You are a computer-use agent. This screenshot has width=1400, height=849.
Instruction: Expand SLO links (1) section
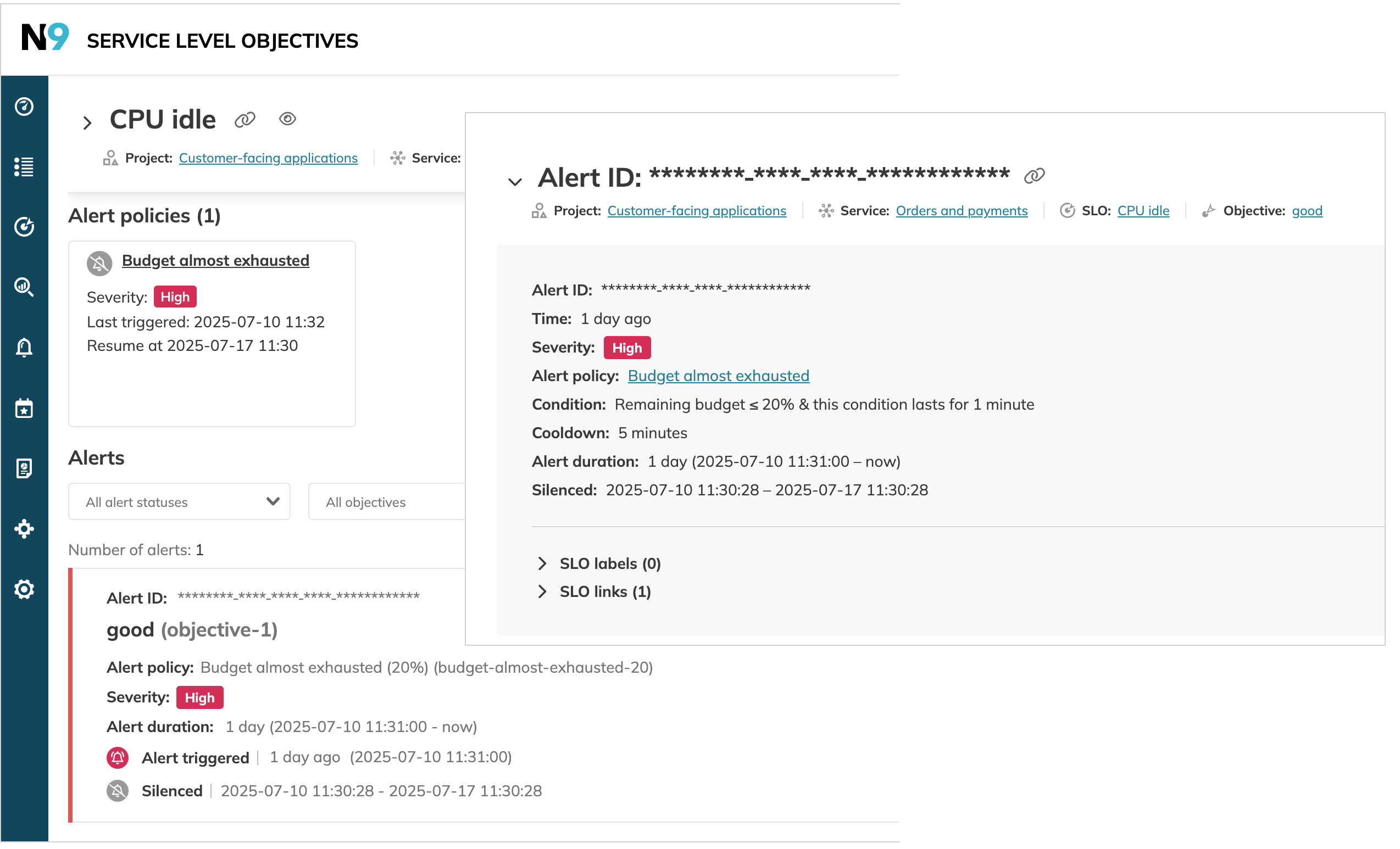pyautogui.click(x=595, y=592)
